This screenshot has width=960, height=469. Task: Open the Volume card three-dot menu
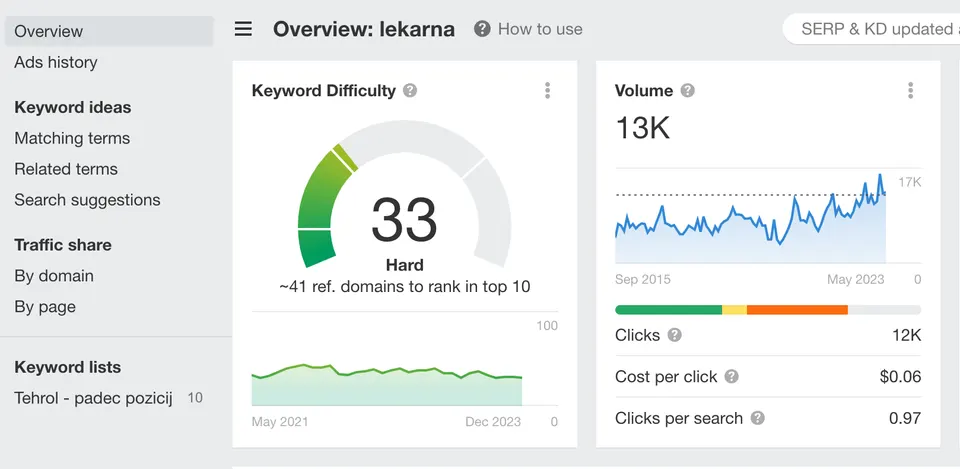[910, 91]
